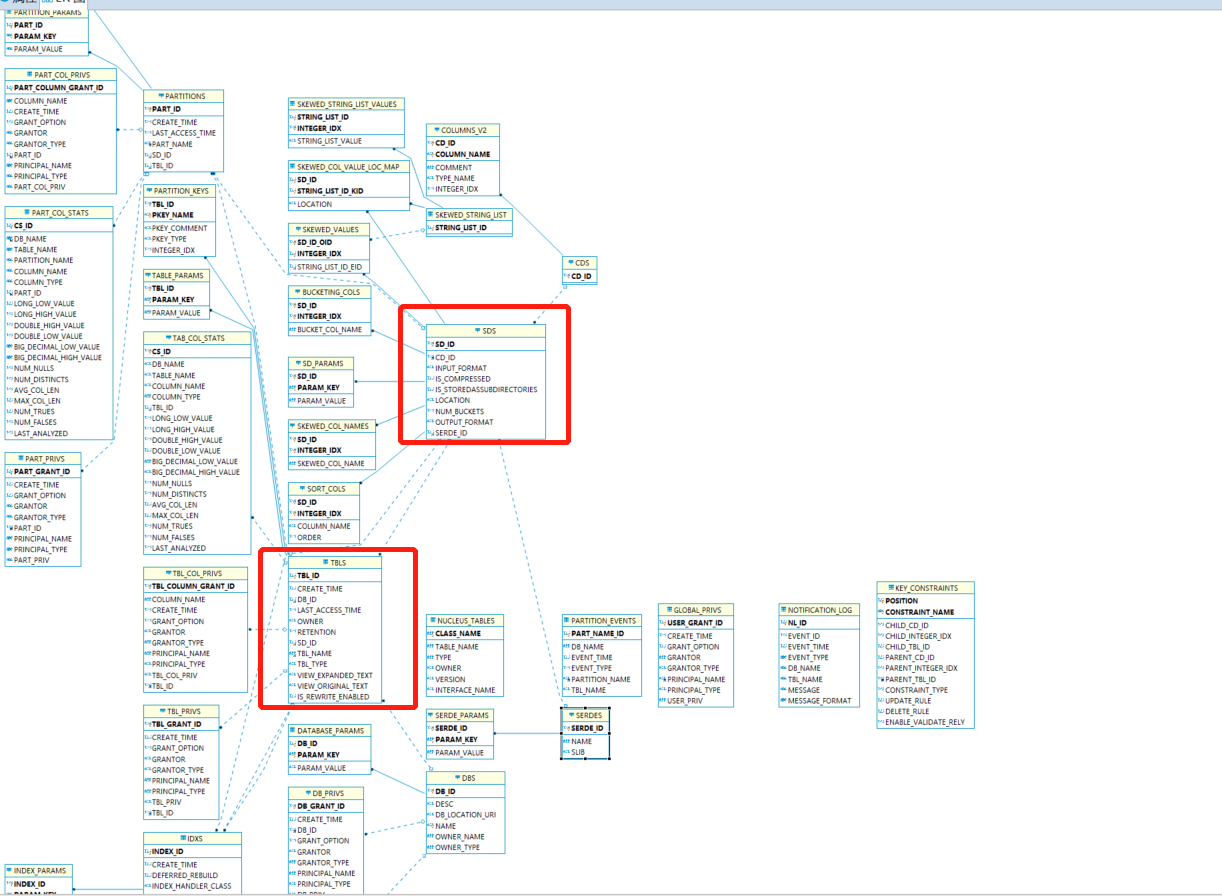
Task: Click ENABLE_VALIDATE_RELY column in KEY_CONSTRAINTS
Action: [926, 722]
